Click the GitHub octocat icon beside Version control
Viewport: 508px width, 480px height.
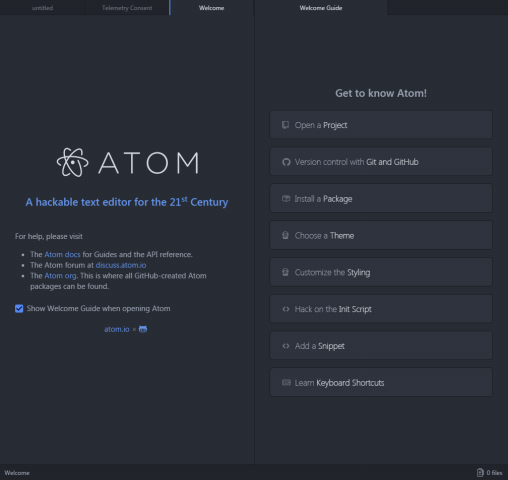[286, 162]
